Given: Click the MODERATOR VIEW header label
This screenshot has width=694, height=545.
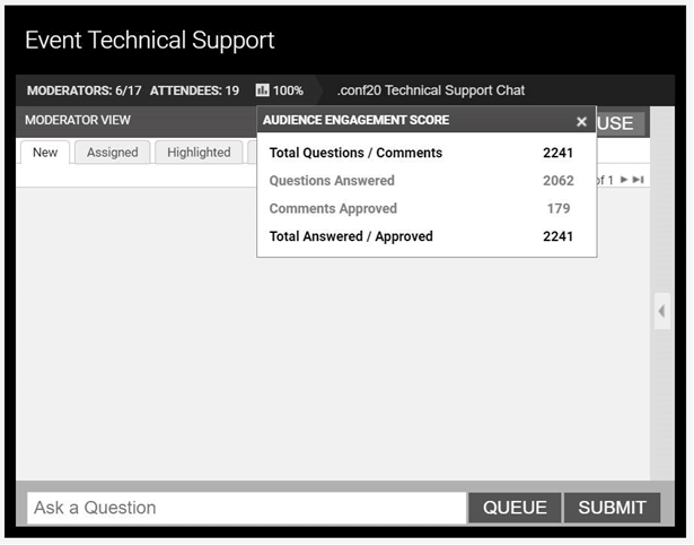Looking at the screenshot, I should pyautogui.click(x=77, y=120).
